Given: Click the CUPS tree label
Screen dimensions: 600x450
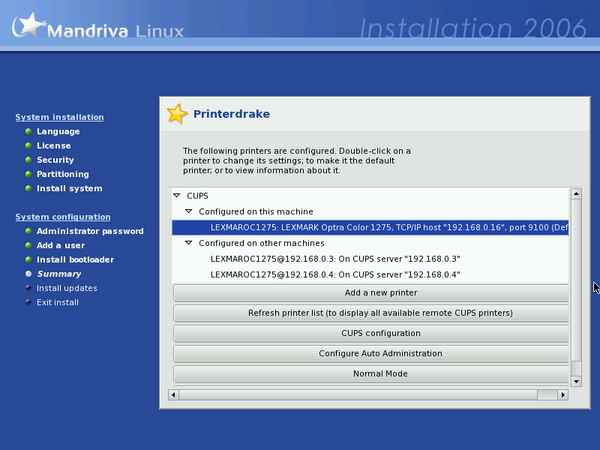Looking at the screenshot, I should tap(197, 196).
